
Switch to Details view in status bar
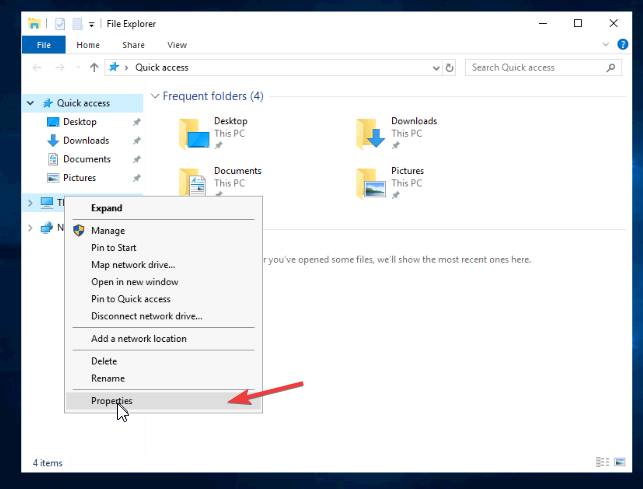tap(602, 462)
